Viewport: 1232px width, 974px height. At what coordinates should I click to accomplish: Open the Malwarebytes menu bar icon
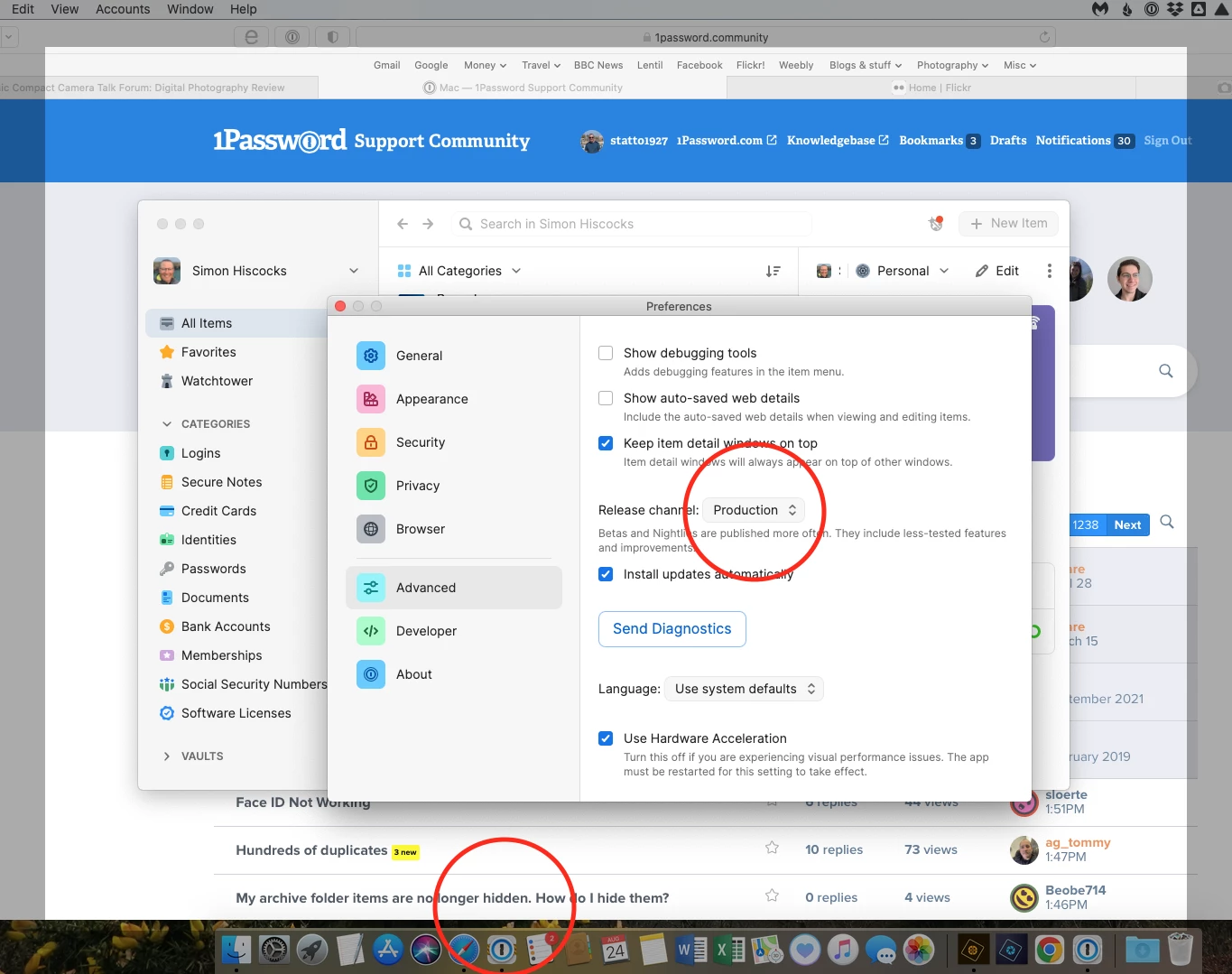coord(1100,9)
